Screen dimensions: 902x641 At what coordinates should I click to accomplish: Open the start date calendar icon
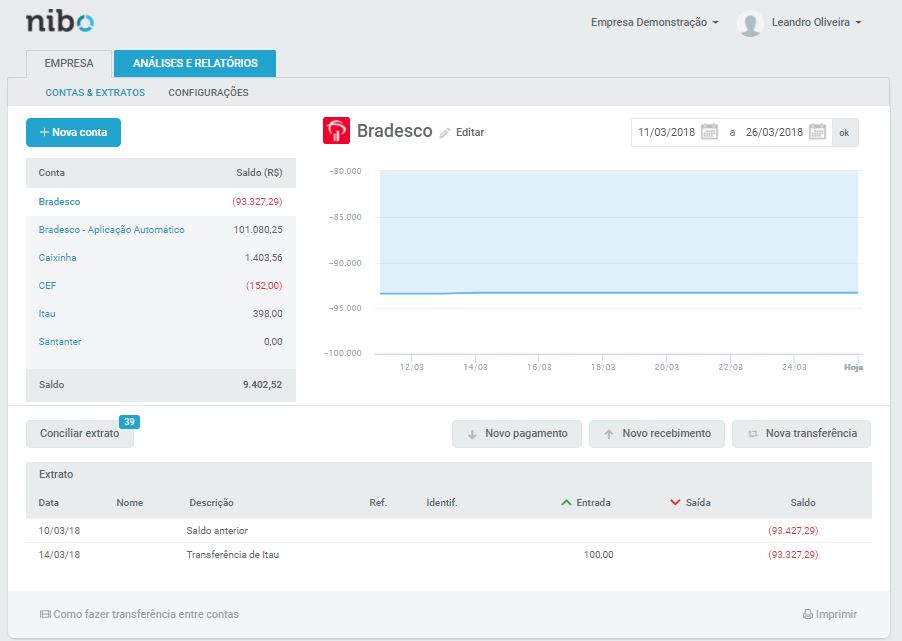pyautogui.click(x=709, y=132)
